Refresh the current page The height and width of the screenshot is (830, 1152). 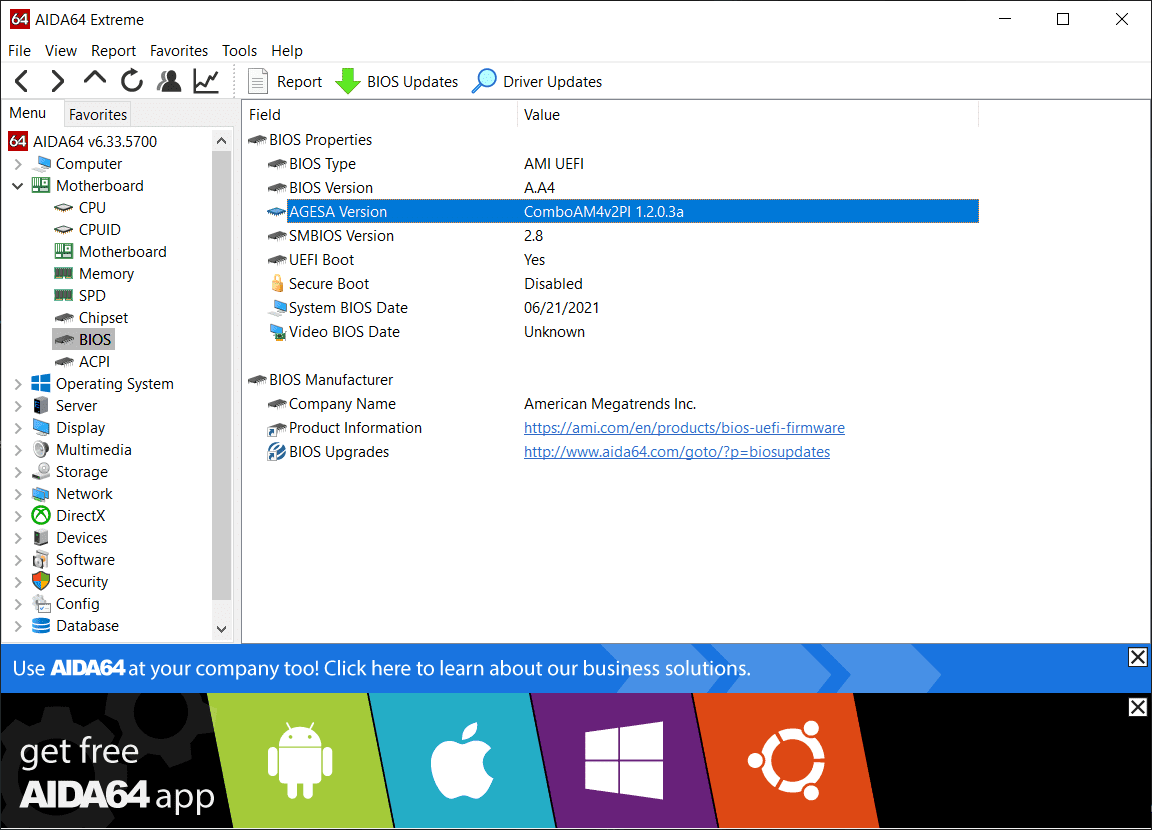[x=132, y=81]
